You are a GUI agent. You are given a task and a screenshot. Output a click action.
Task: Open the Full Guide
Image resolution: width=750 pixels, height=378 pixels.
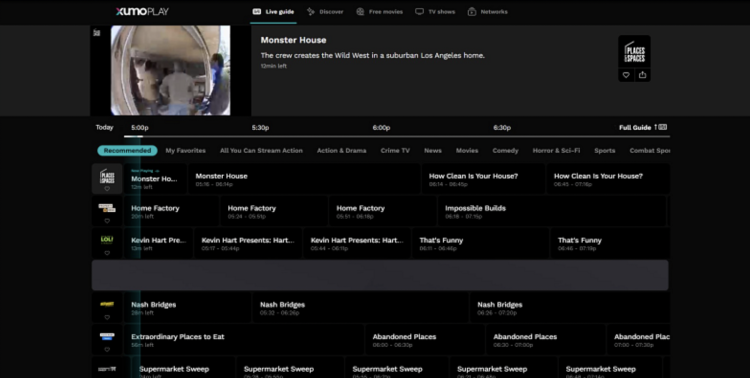point(643,127)
